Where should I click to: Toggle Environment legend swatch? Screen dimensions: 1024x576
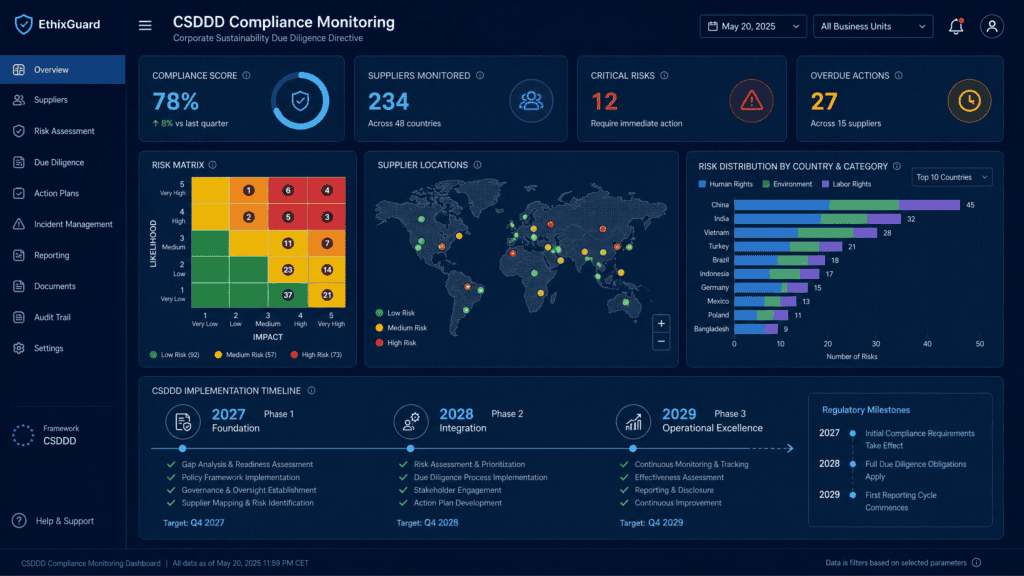coord(766,184)
